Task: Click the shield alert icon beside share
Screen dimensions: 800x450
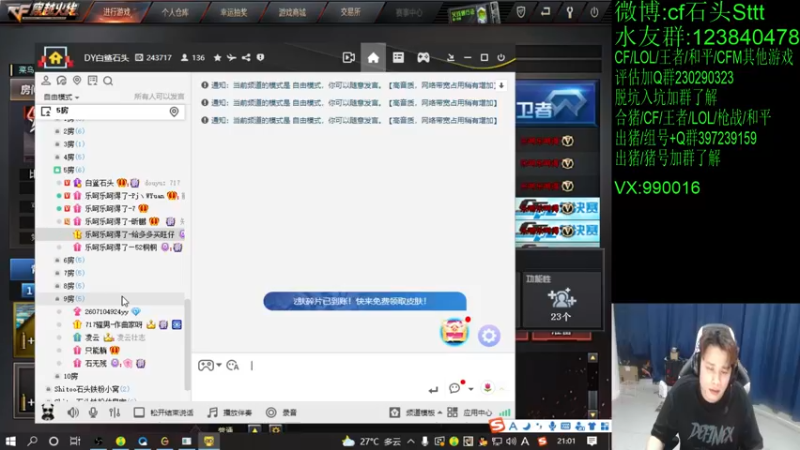Action: (x=260, y=58)
